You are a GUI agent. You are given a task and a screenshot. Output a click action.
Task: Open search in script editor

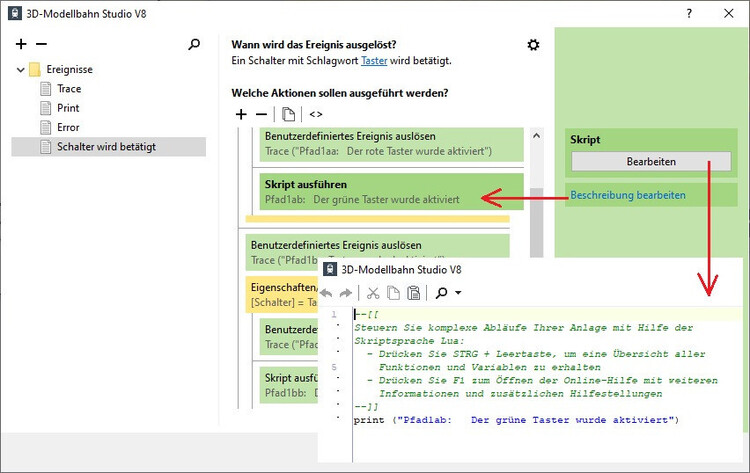pos(441,293)
